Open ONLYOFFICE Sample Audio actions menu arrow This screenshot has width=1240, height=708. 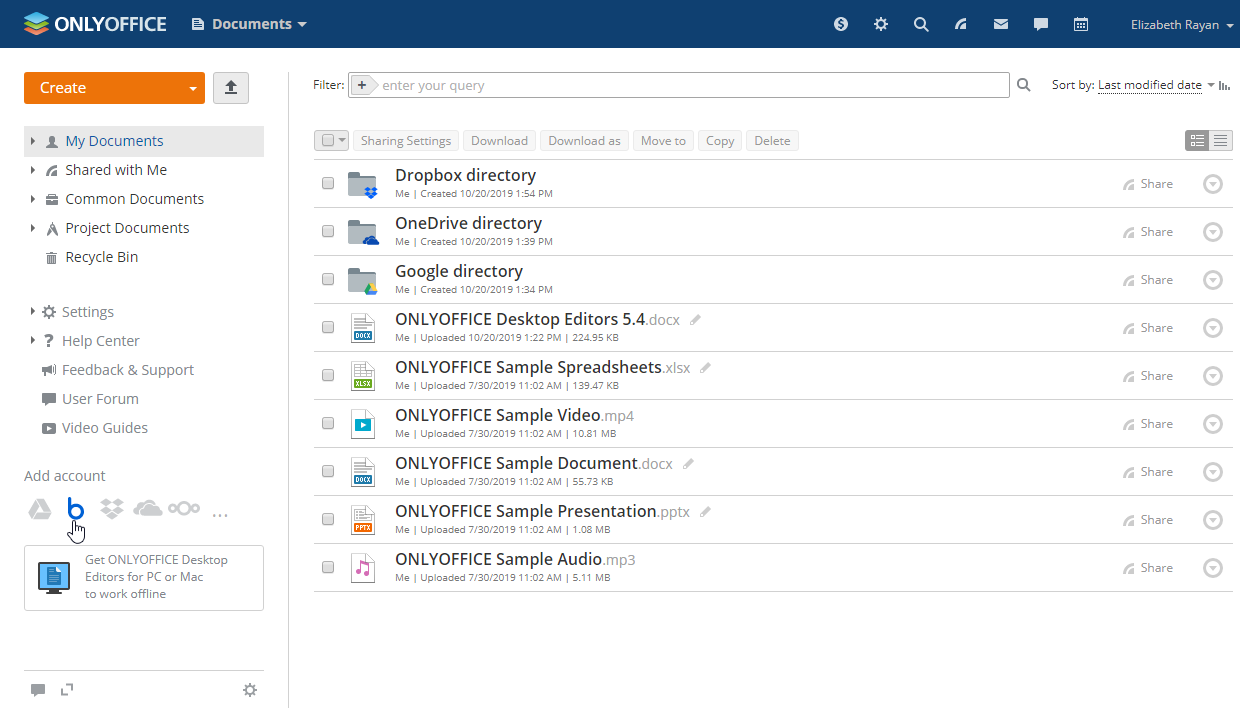[1212, 568]
